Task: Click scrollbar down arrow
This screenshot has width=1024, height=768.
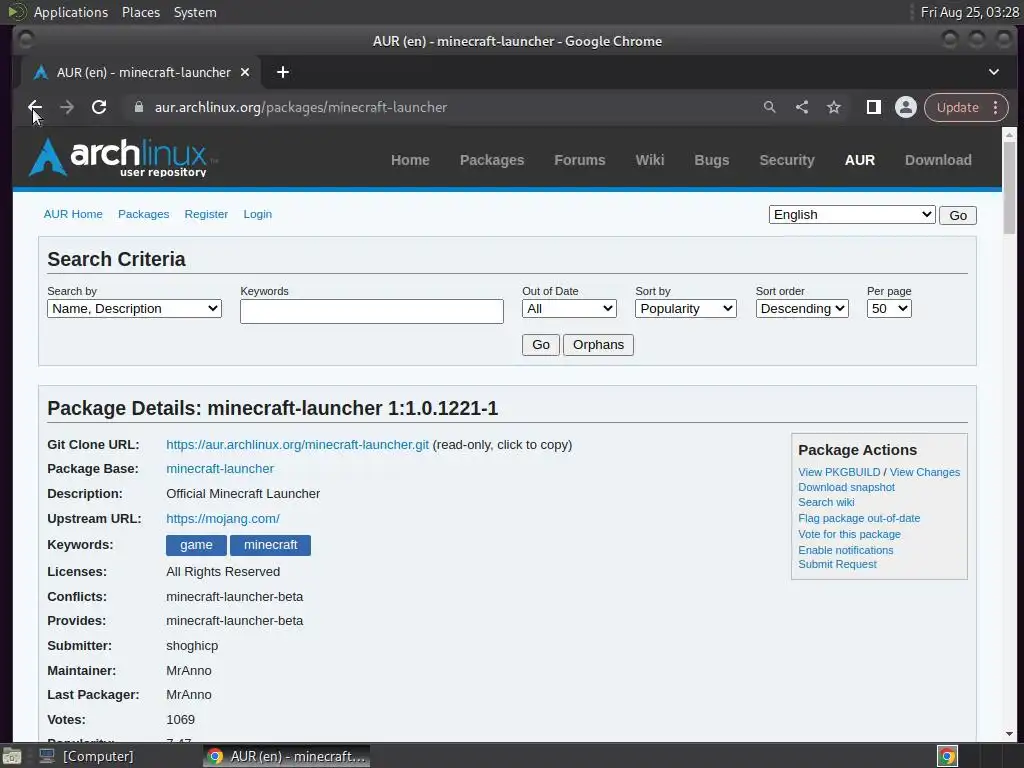Action: click(1009, 733)
